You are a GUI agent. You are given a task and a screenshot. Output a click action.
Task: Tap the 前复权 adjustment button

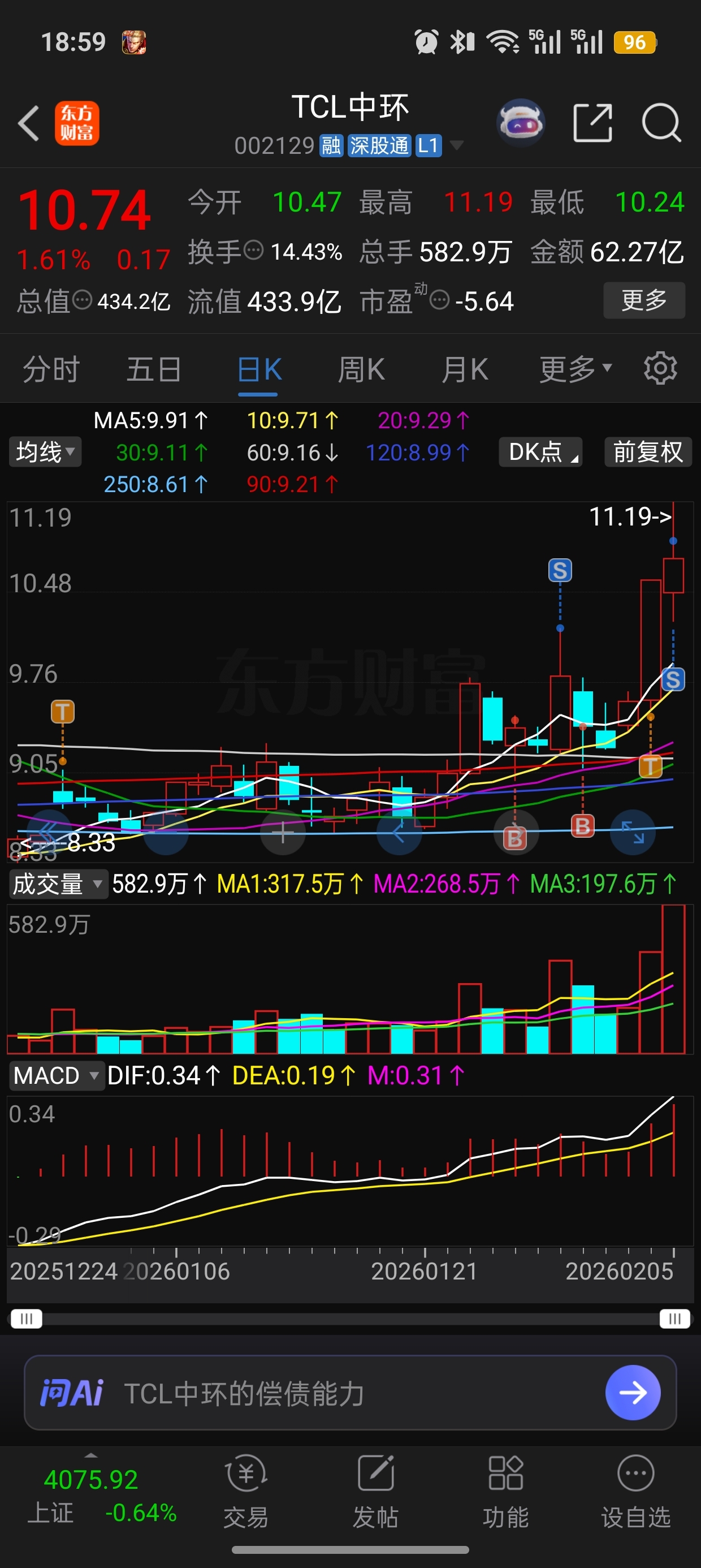648,451
